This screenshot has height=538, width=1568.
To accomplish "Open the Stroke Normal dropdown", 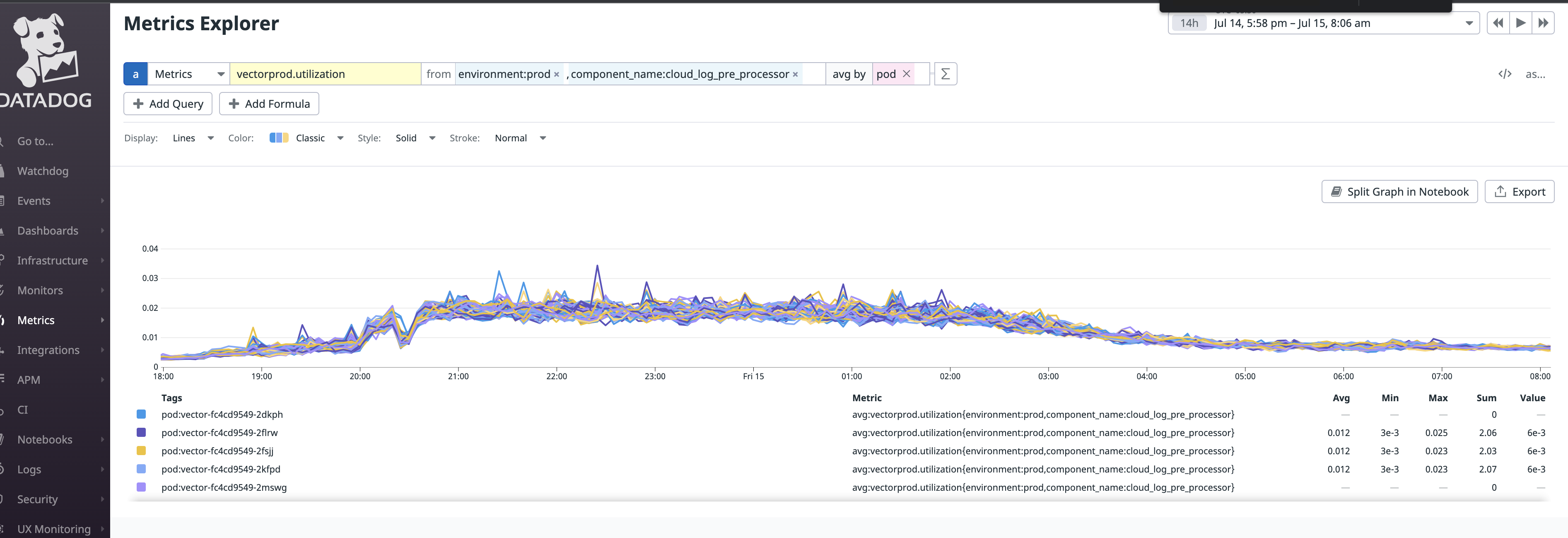I will 520,138.
